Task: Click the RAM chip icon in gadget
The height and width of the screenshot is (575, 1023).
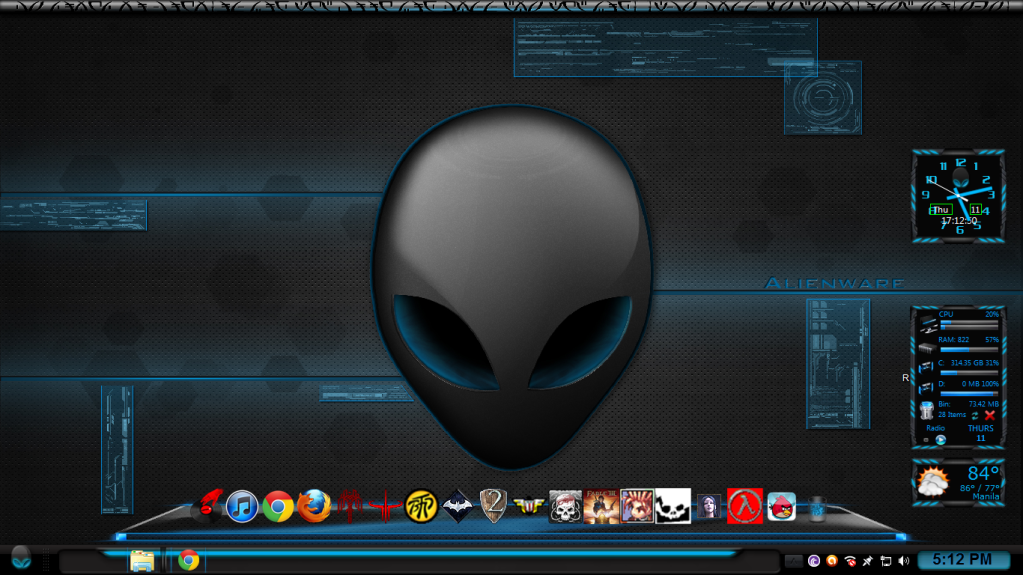Action: click(x=927, y=349)
